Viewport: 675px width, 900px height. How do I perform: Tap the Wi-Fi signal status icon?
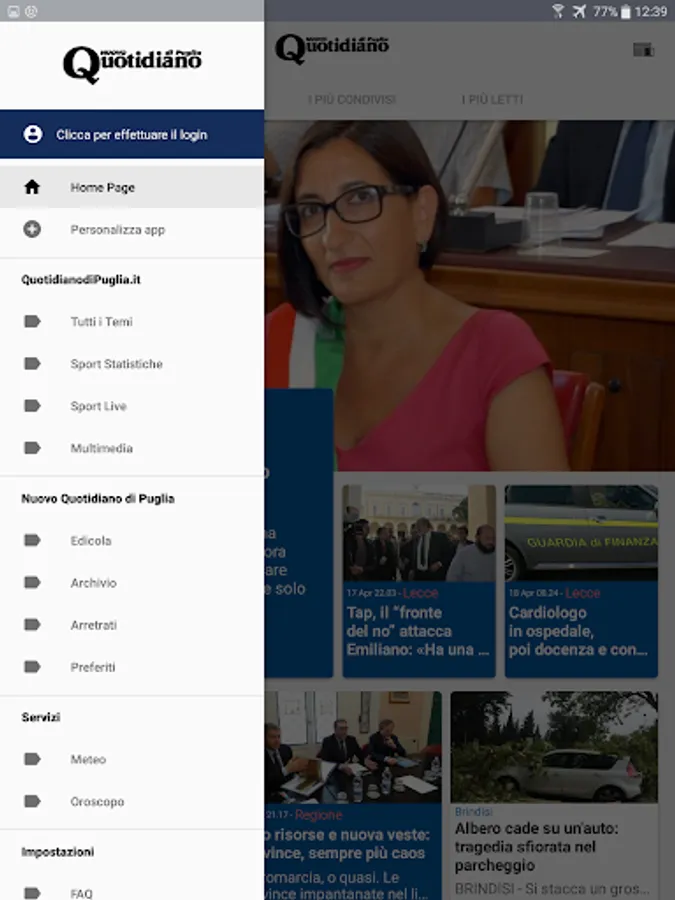pyautogui.click(x=557, y=11)
